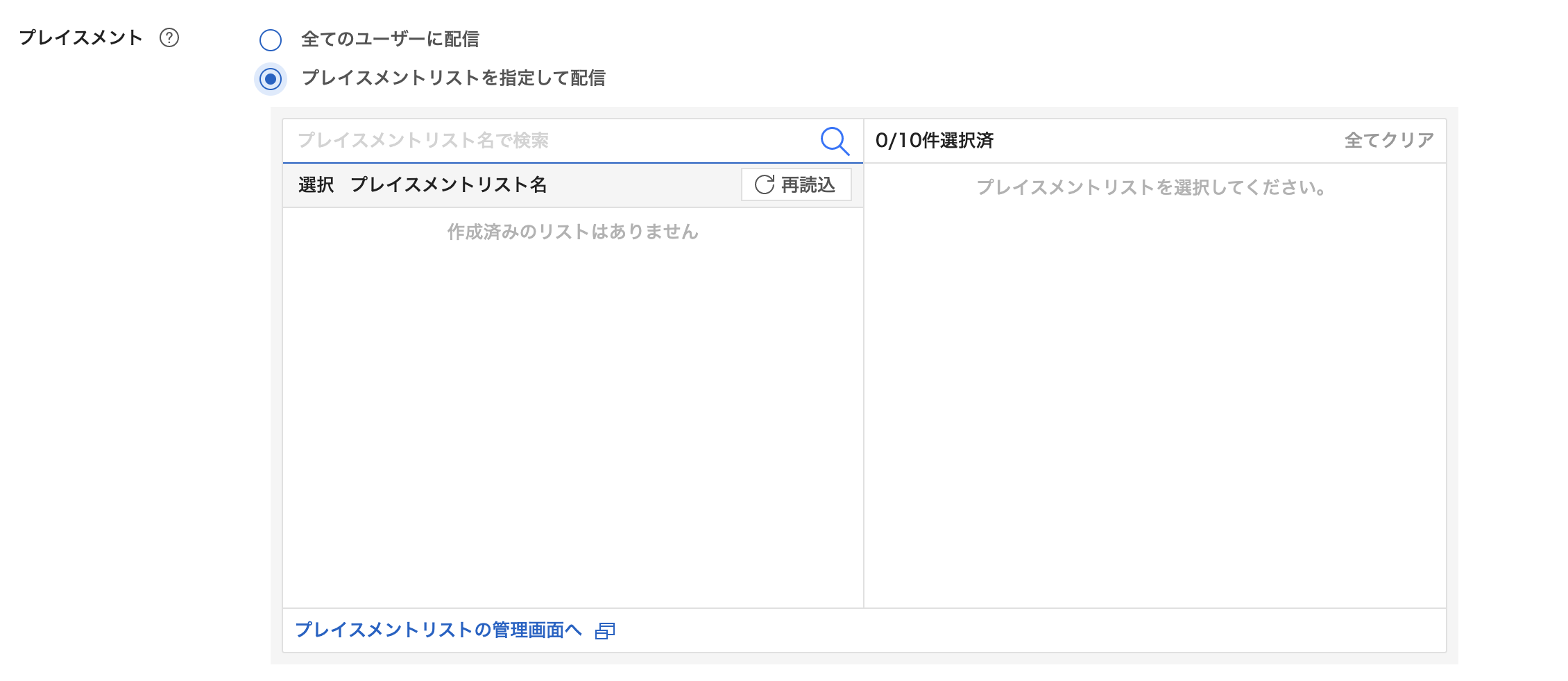Focus the プレイスメントリスト名で検索 search field
The image size is (1568, 681).
548,141
